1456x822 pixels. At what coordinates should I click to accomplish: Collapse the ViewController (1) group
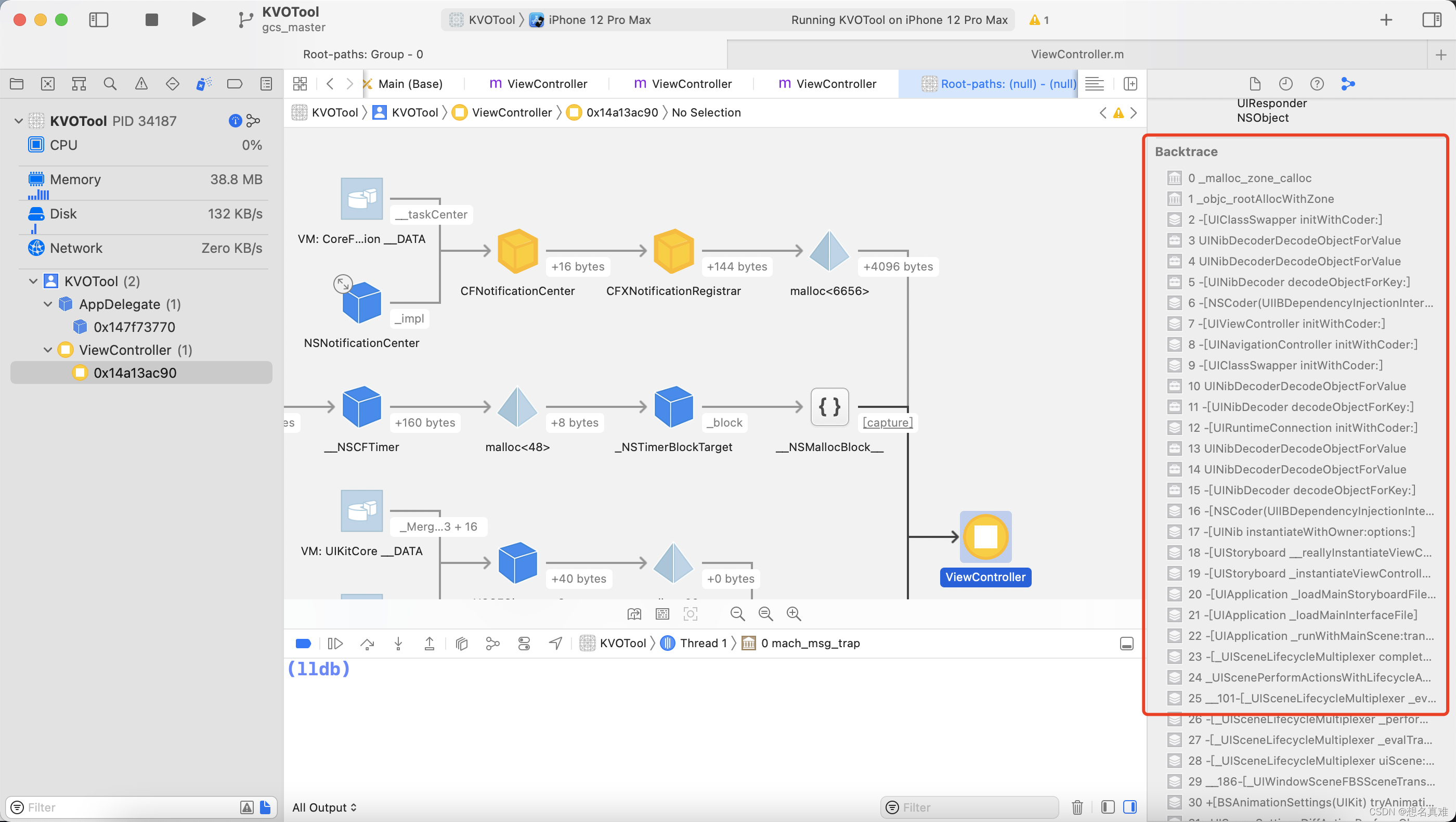48,350
